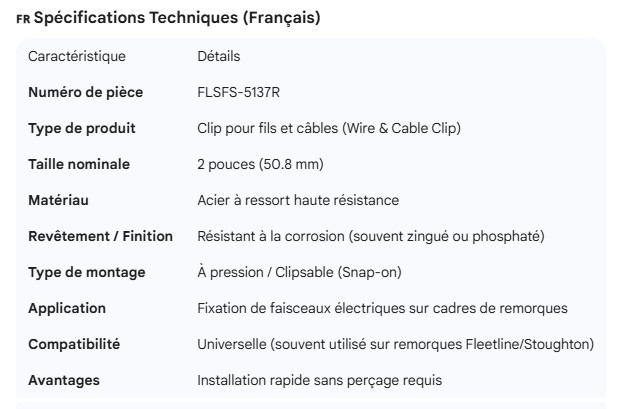Click the Caractéristique column header
Image resolution: width=621 pixels, height=409 pixels.
tap(76, 56)
